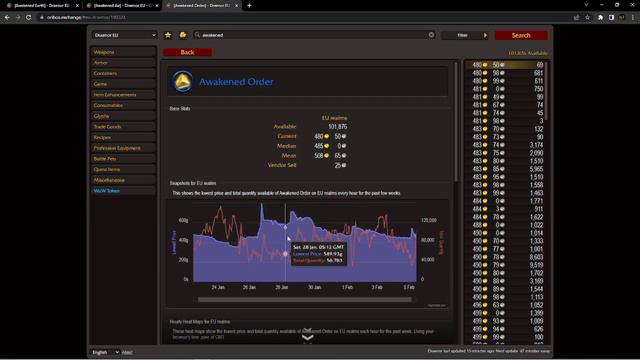640x360 pixels.
Task: Click the browser address bar URL
Action: [86, 17]
